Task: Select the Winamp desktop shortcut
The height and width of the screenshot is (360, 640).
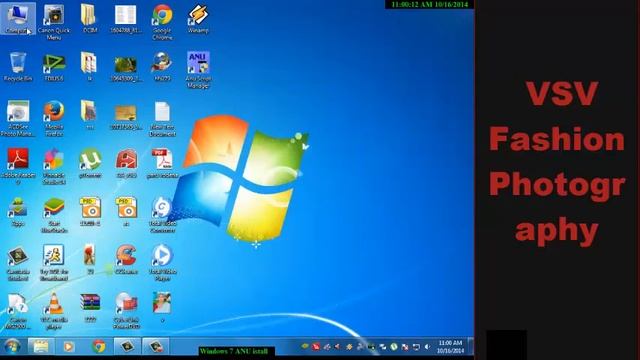Action: 198,18
